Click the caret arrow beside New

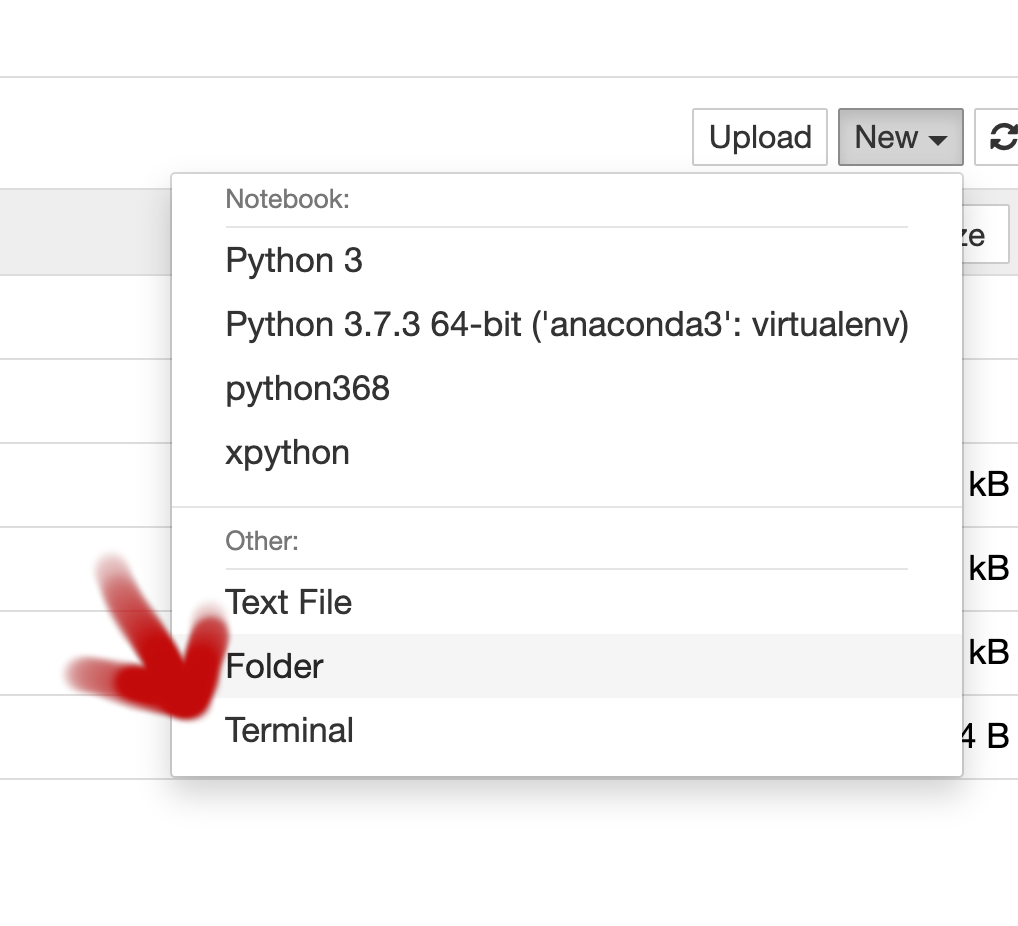pyautogui.click(x=937, y=140)
